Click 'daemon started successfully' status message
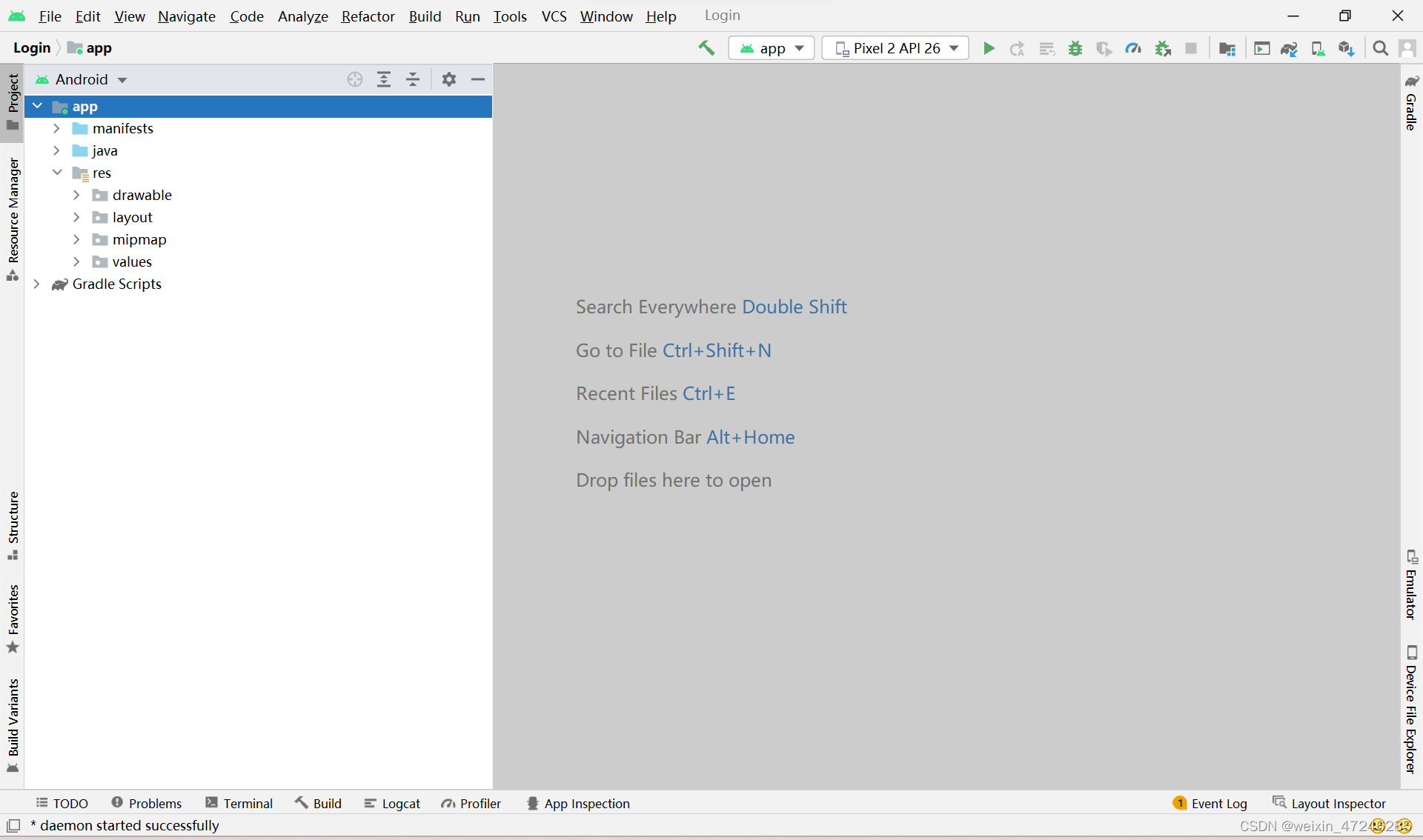The image size is (1423, 840). point(125,825)
